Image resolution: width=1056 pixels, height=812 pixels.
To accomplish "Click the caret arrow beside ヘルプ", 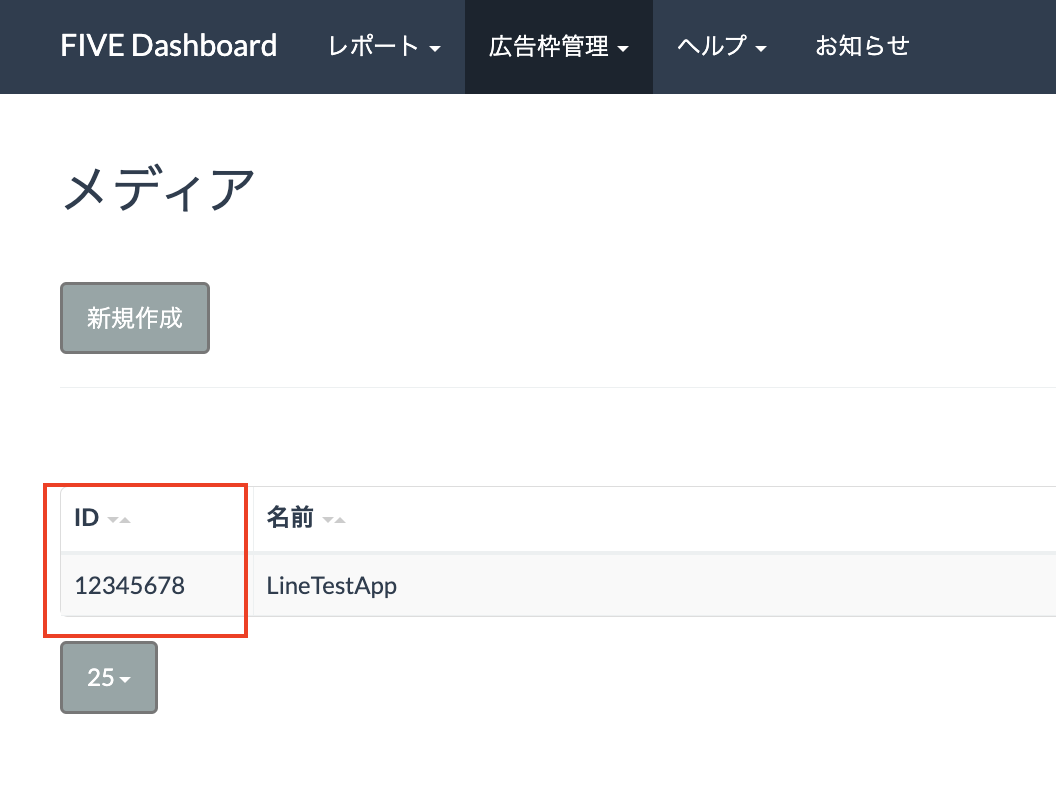I will click(761, 49).
